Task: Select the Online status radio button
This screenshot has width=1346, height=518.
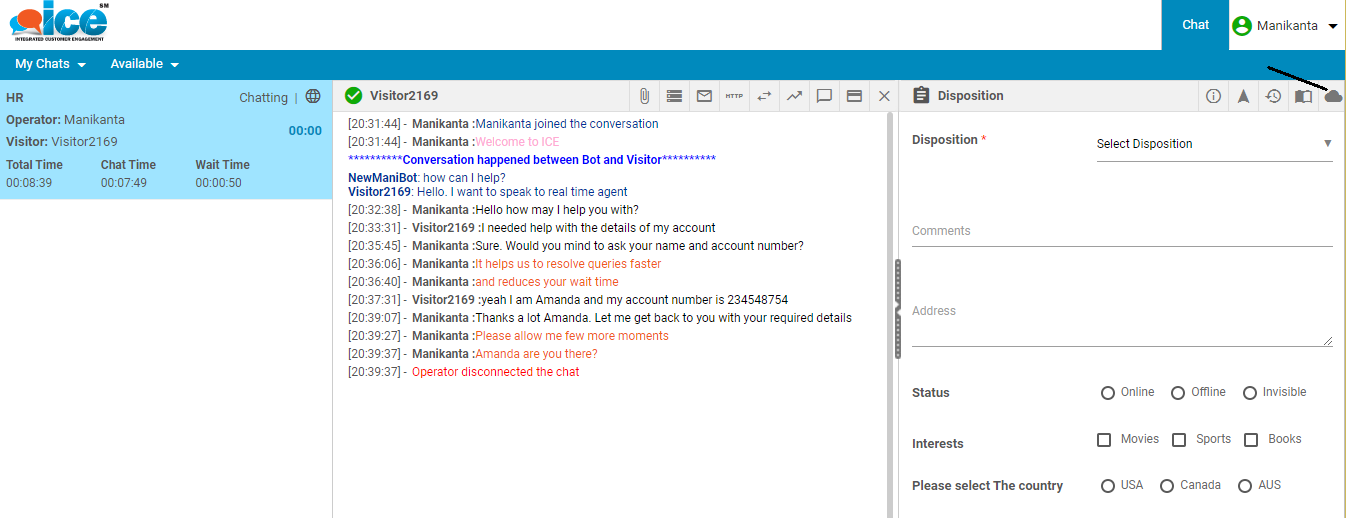Action: [x=1108, y=393]
